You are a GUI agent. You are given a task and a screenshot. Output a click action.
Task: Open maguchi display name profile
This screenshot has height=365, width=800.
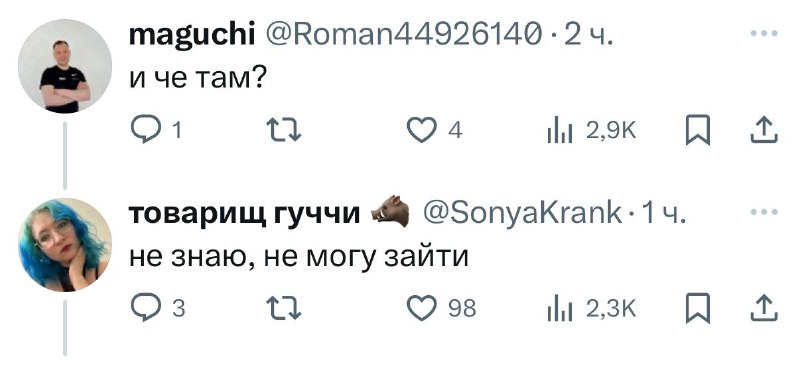(x=192, y=36)
